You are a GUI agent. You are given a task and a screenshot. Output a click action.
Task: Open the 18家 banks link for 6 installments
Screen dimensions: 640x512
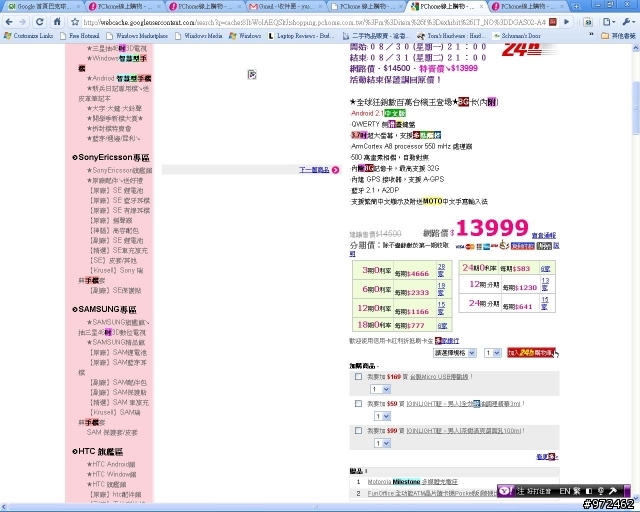pyautogui.click(x=441, y=289)
